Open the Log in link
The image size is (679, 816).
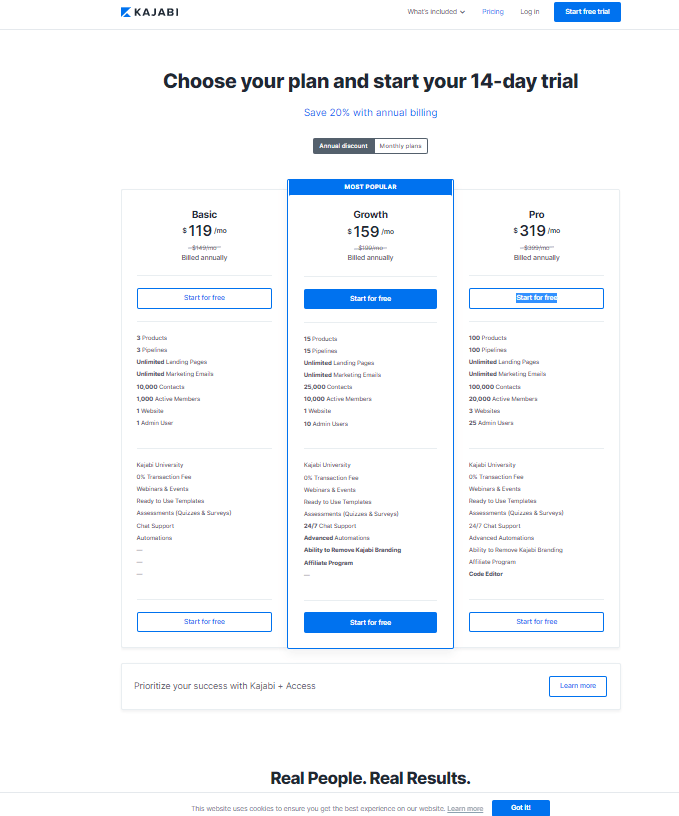pos(530,12)
